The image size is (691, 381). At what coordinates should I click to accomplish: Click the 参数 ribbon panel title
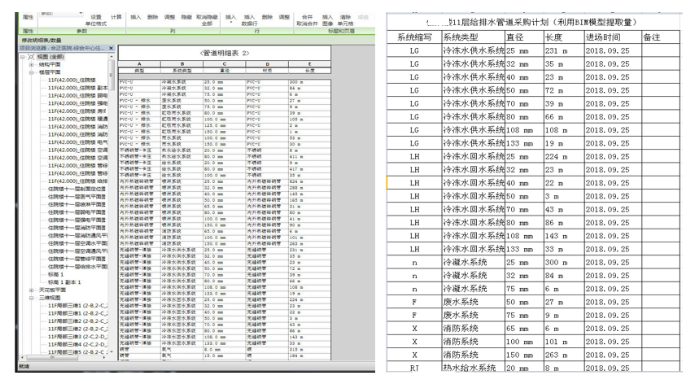click(x=82, y=31)
